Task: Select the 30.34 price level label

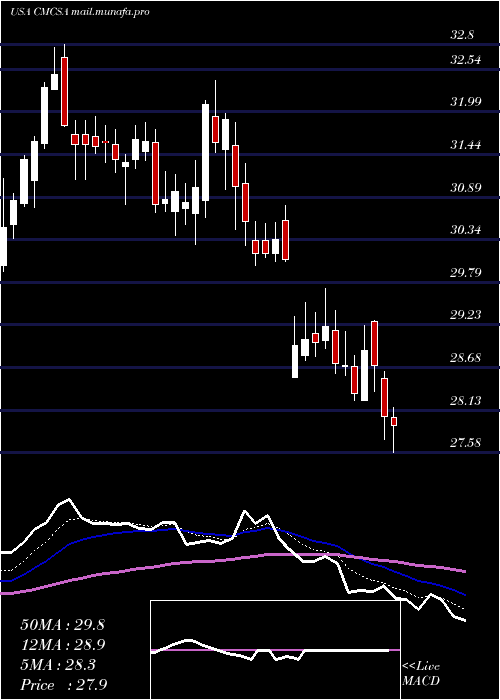Action: tap(466, 230)
